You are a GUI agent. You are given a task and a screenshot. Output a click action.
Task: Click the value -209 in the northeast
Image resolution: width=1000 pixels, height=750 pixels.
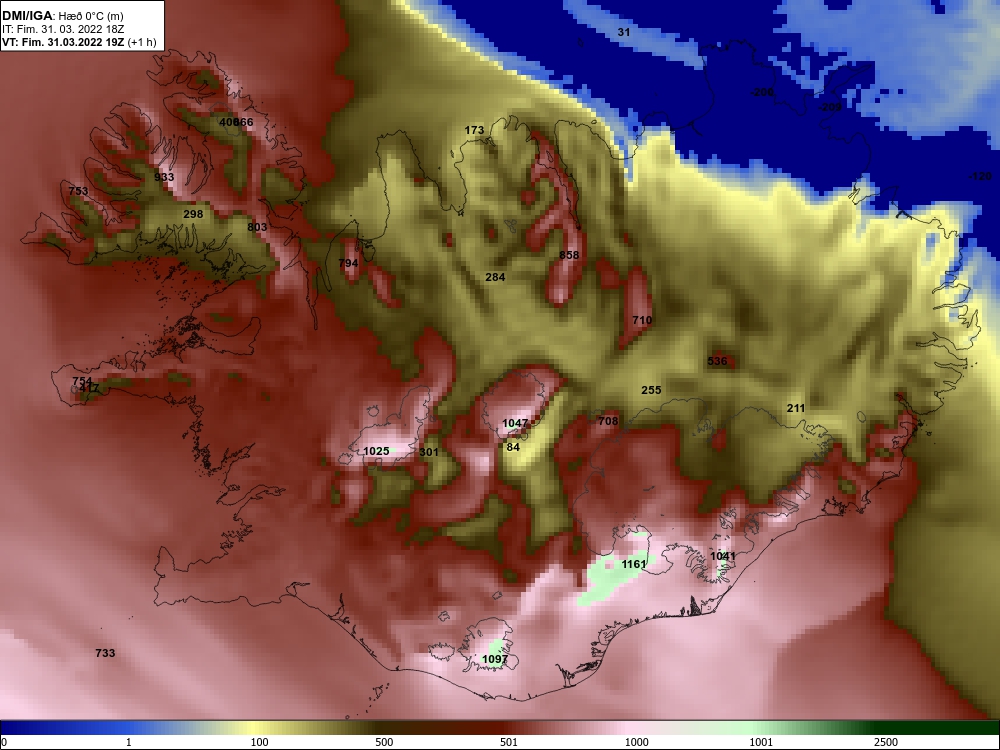[830, 107]
